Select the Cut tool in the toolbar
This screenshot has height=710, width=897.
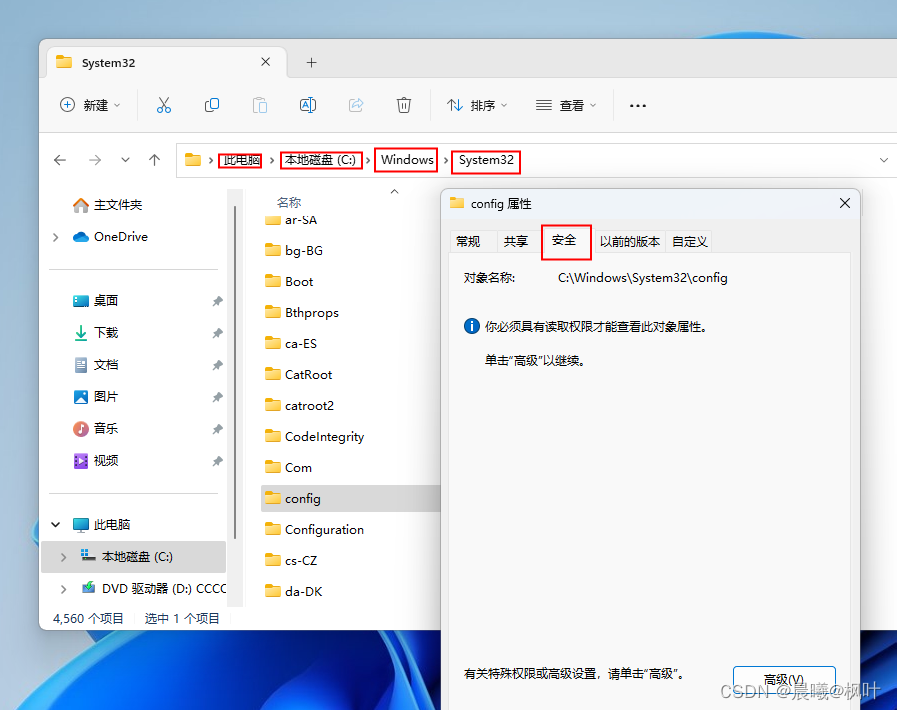click(164, 105)
